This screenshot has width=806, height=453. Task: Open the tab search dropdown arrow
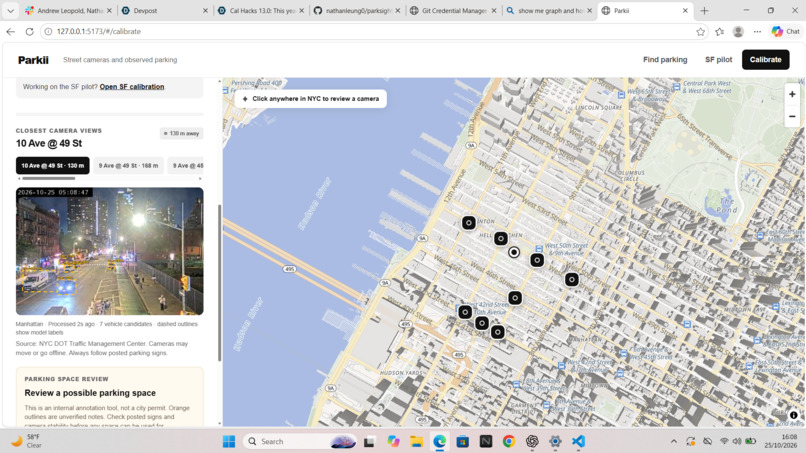[x=10, y=10]
